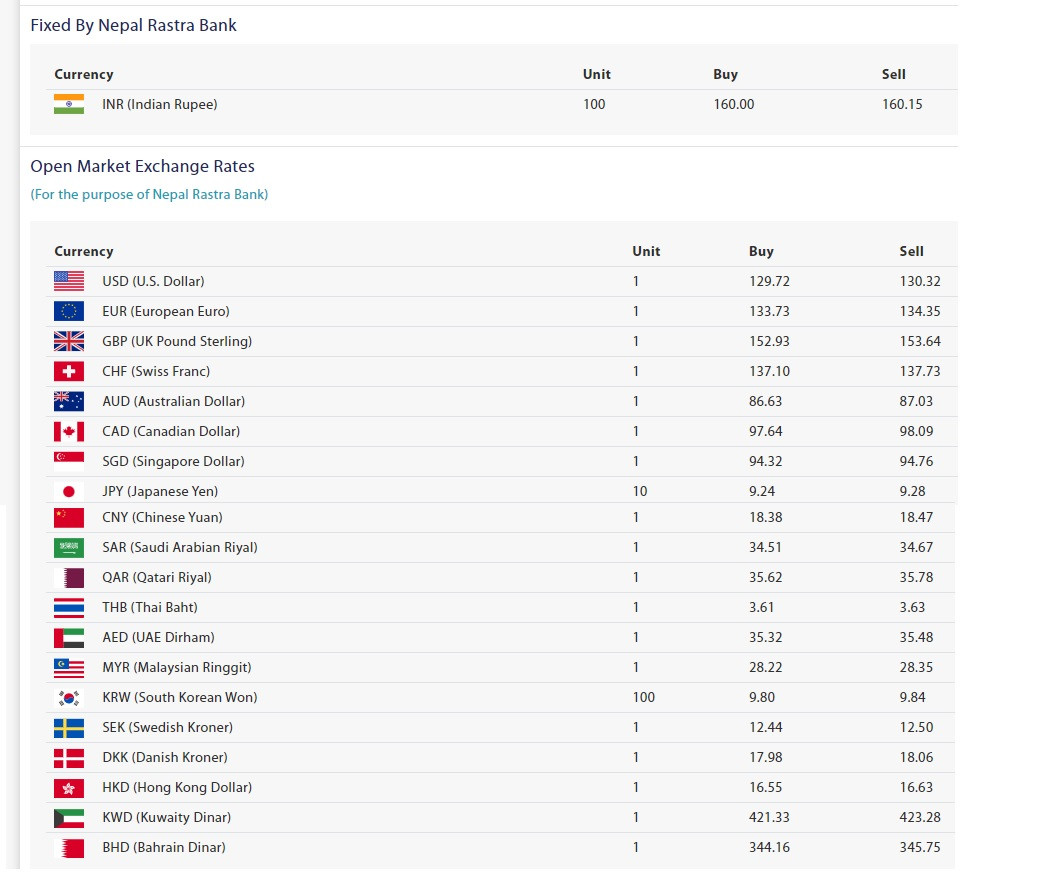The height and width of the screenshot is (890, 1060).
Task: Click the Hong Kong flag icon
Action: (69, 787)
